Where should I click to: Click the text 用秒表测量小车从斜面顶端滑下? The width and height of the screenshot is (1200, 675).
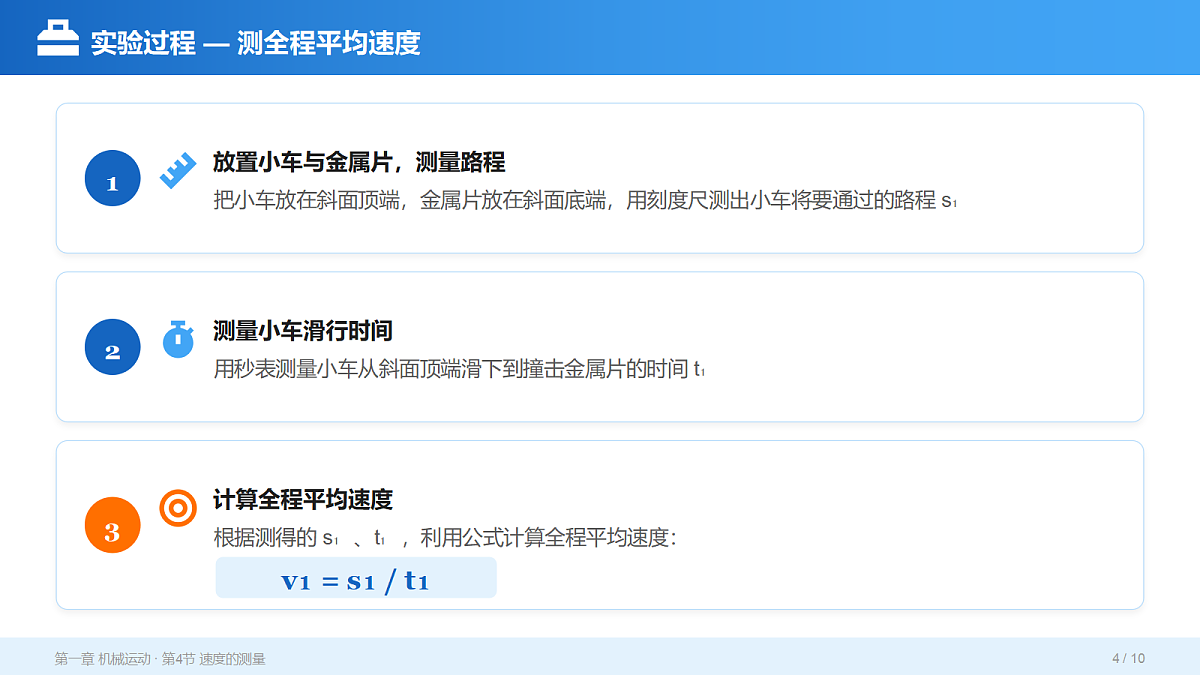pos(460,369)
